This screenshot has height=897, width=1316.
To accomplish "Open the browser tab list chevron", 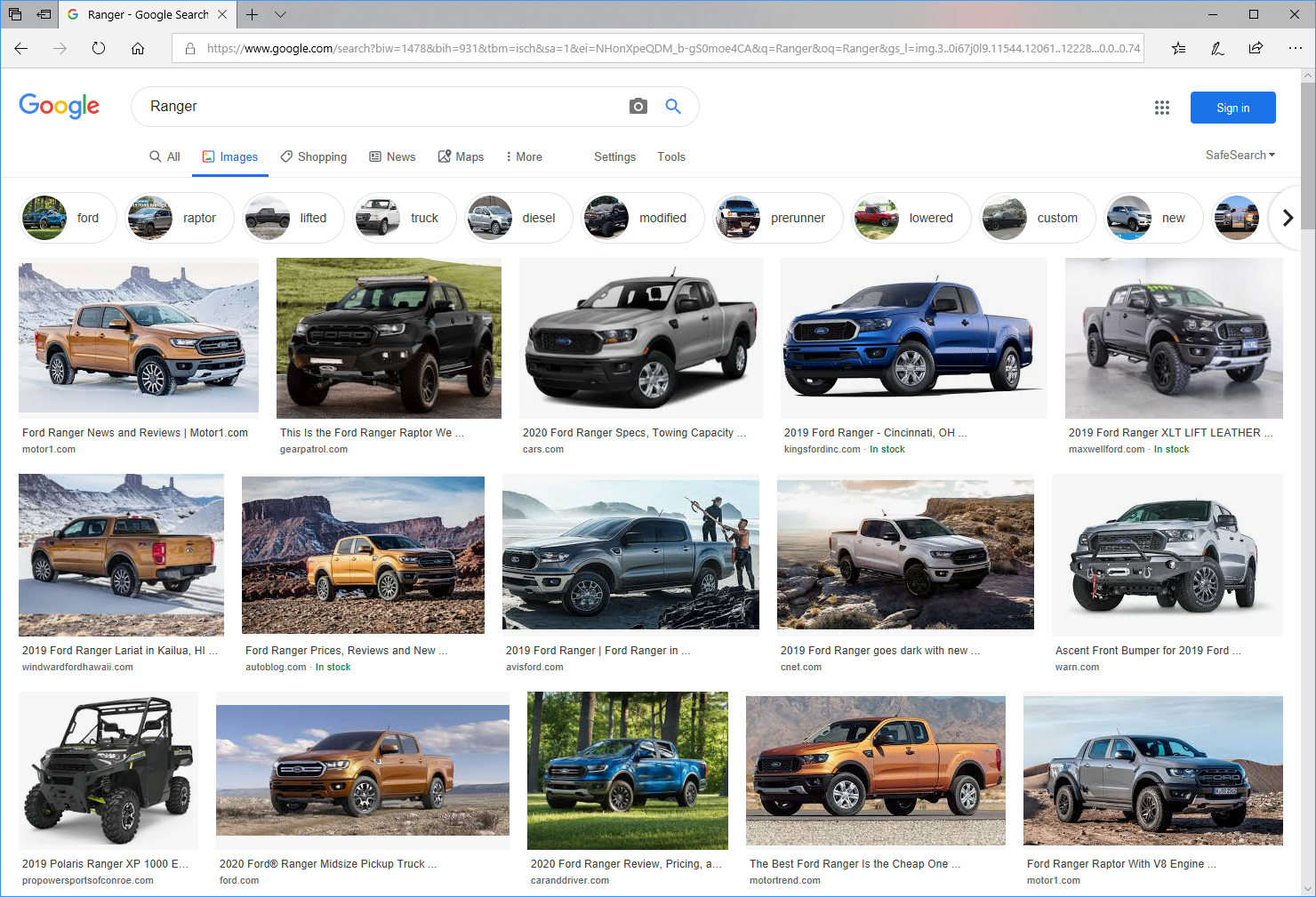I will coord(280,14).
